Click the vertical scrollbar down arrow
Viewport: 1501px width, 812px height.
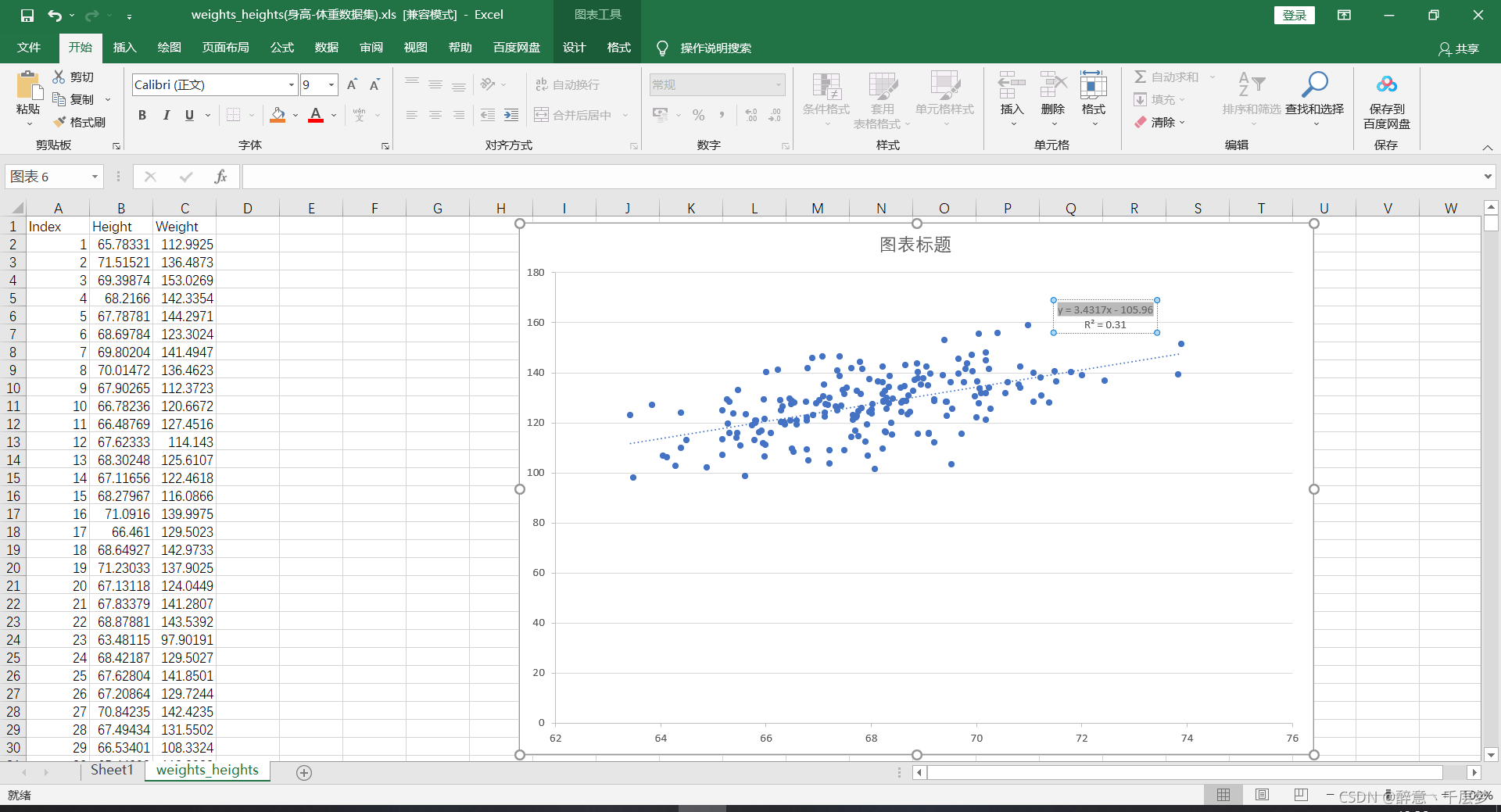[x=1491, y=755]
